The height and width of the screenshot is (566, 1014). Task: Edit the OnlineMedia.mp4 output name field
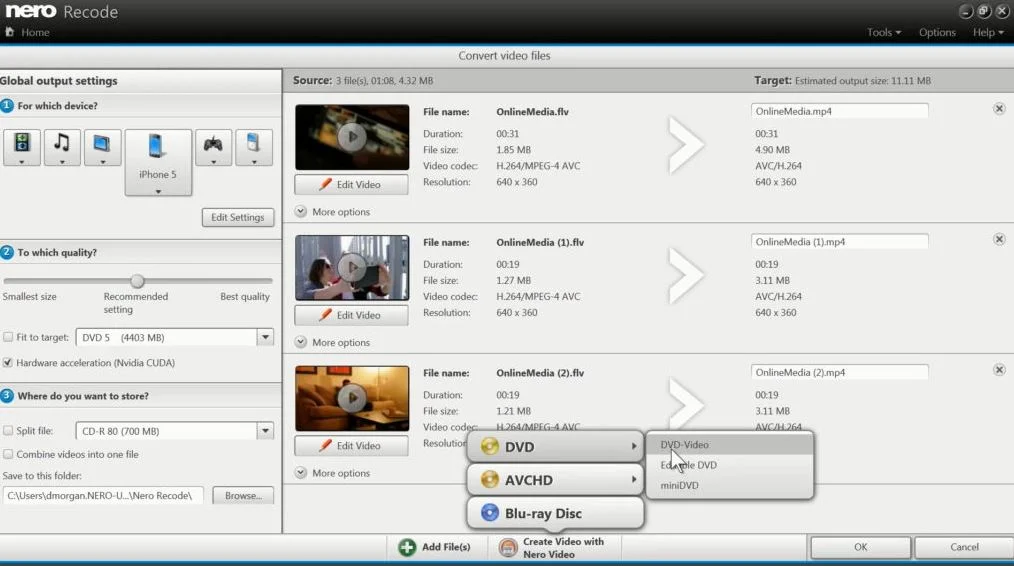click(839, 111)
